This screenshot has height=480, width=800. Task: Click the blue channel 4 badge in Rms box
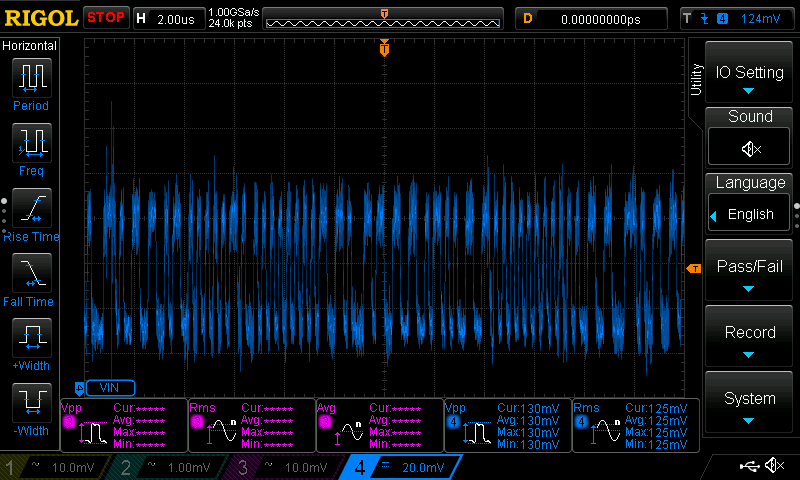coord(581,422)
